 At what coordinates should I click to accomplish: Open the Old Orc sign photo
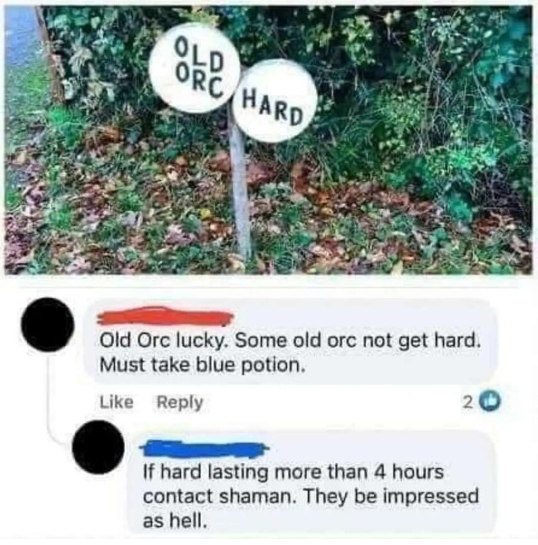coord(268,140)
